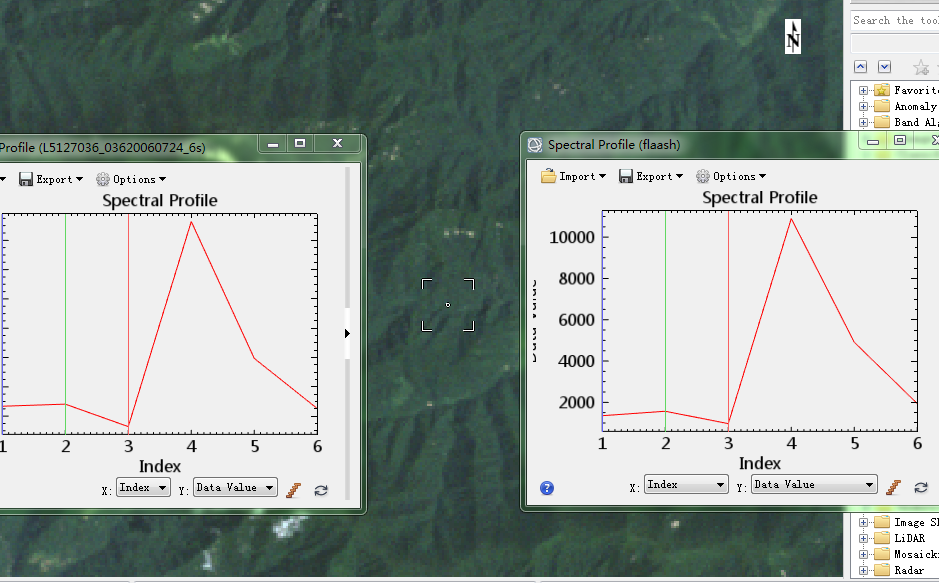
Task: Expand the Anomaly folder in the toolbox
Action: point(863,107)
